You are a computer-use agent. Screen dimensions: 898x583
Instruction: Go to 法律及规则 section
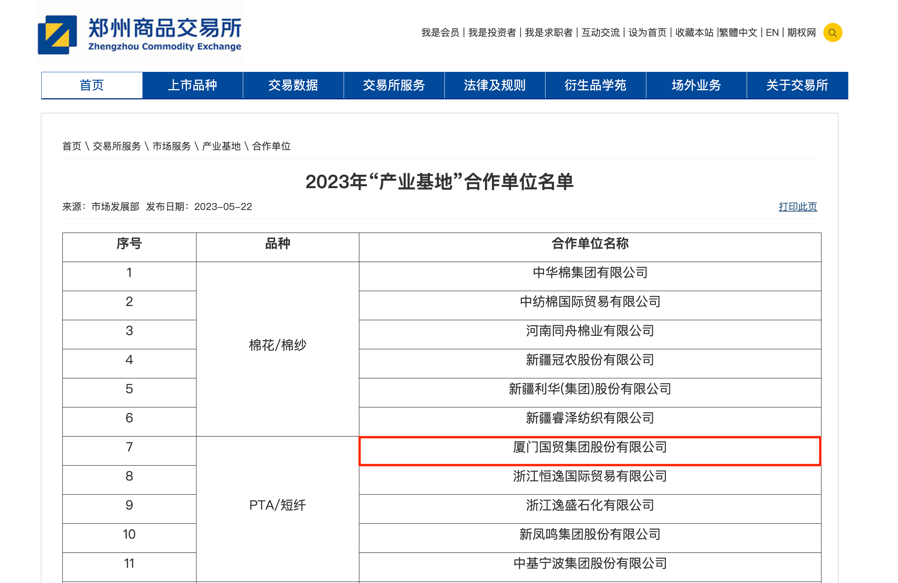tap(495, 86)
